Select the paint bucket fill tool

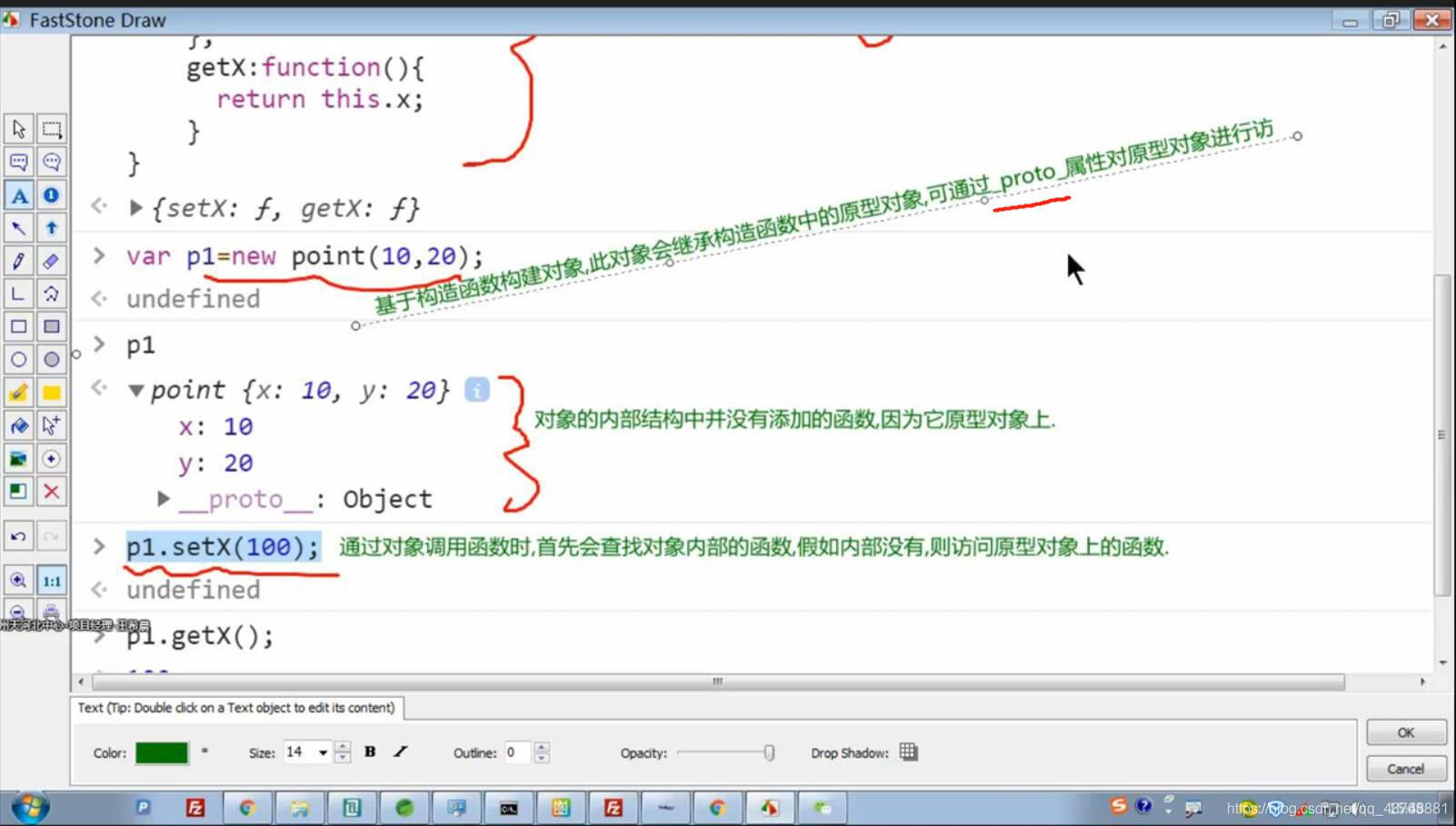coord(18,425)
